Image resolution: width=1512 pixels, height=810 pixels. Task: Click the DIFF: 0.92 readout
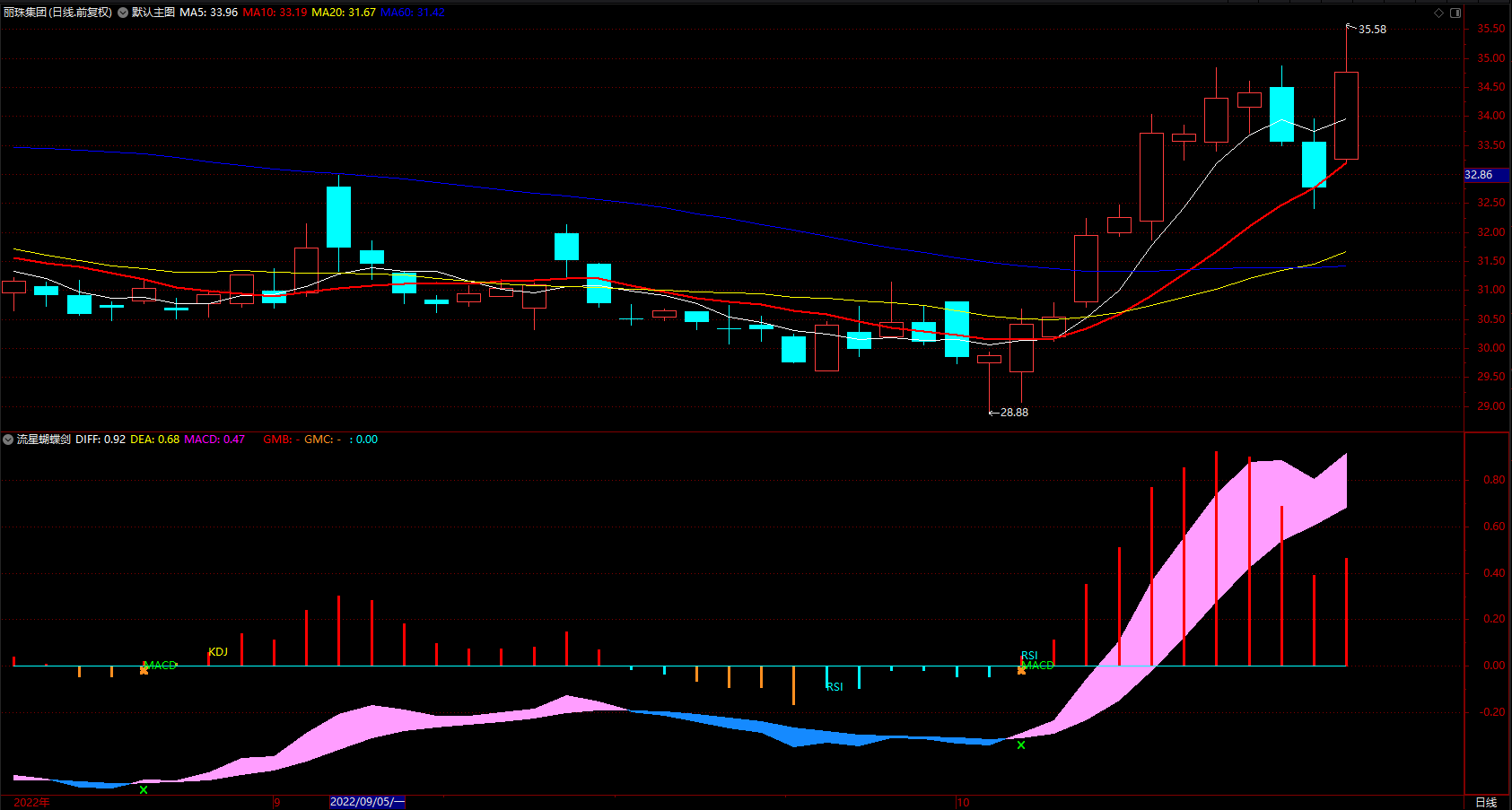(x=101, y=440)
